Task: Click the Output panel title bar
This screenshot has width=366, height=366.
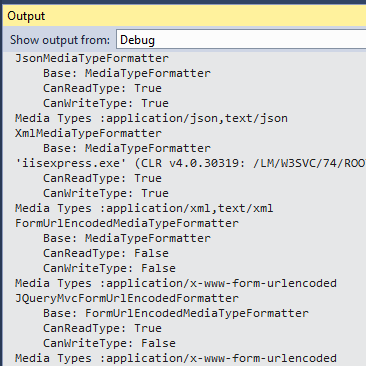Action: [184, 16]
